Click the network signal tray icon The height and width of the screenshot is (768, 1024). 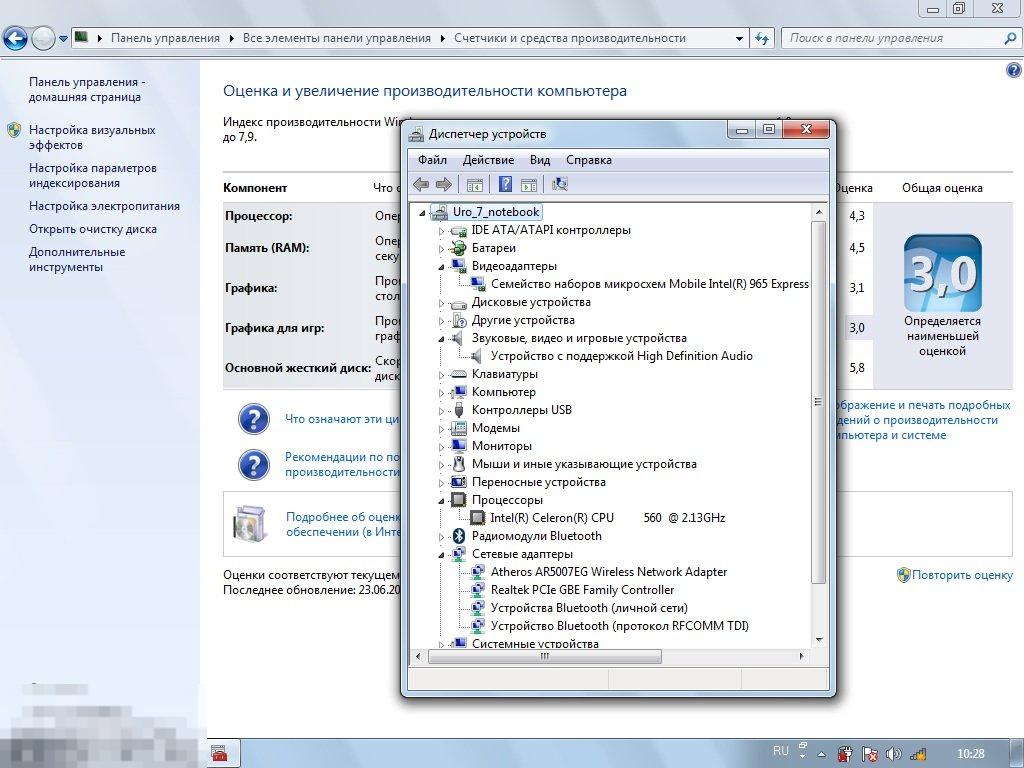click(918, 754)
